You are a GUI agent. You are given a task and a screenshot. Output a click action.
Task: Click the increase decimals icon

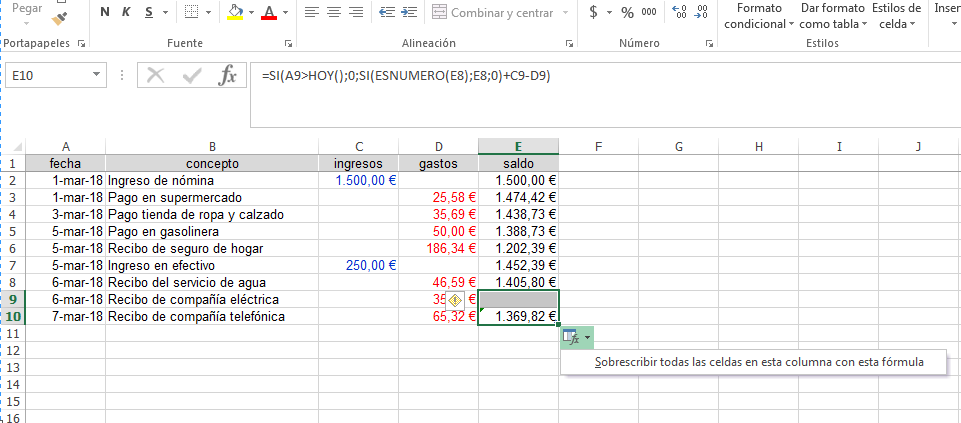point(680,13)
